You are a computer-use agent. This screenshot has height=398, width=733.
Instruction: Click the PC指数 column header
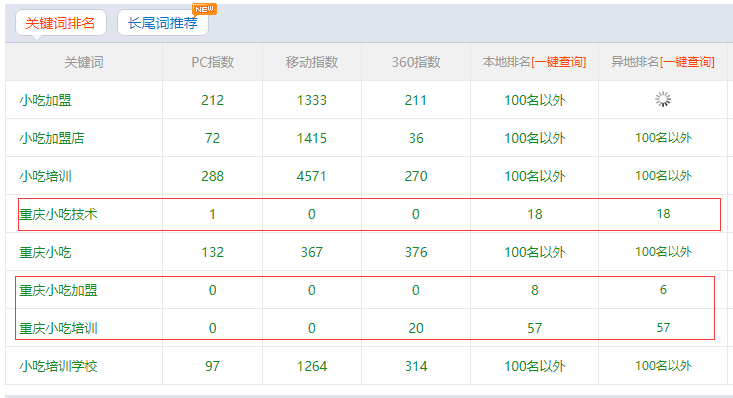(x=213, y=62)
